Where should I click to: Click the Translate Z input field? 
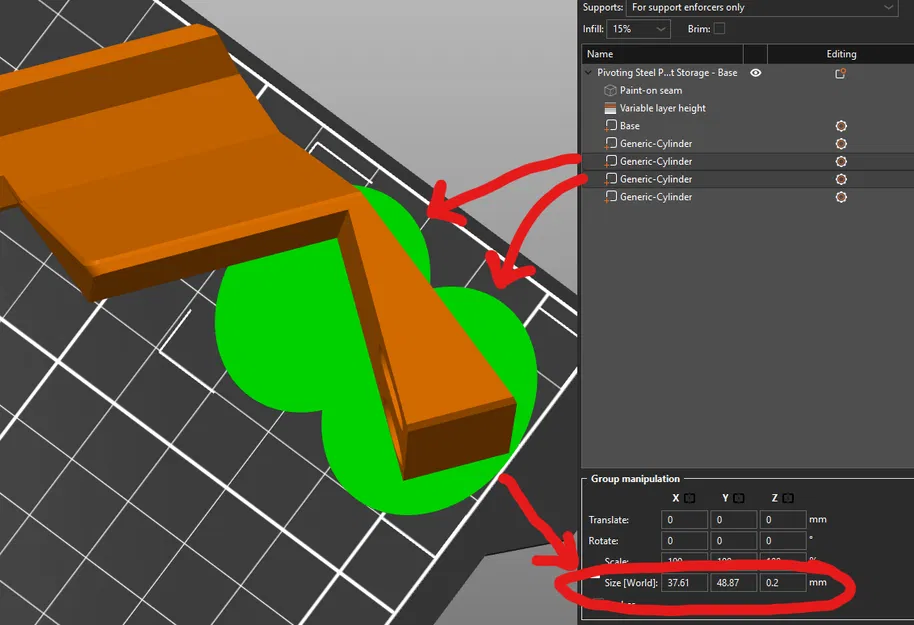tap(783, 519)
